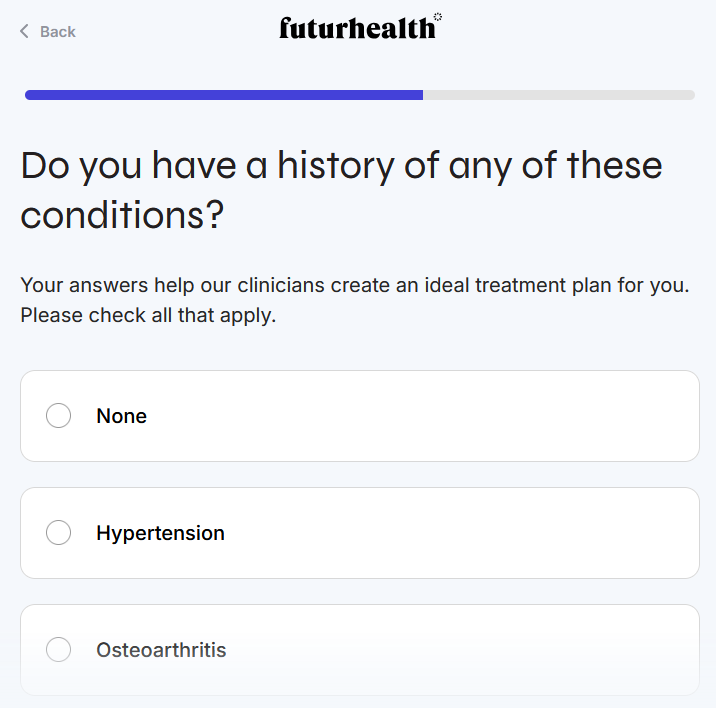Click the back chevron arrow icon

(x=25, y=32)
